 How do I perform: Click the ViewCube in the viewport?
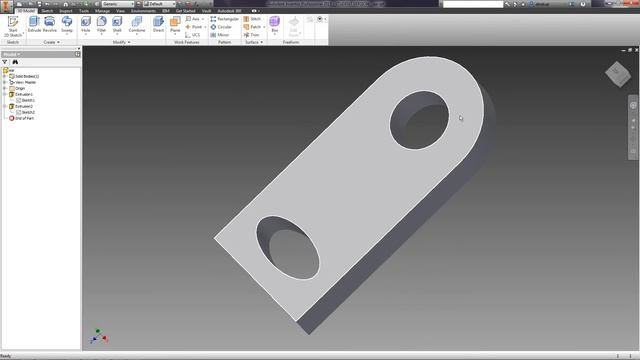pos(618,74)
